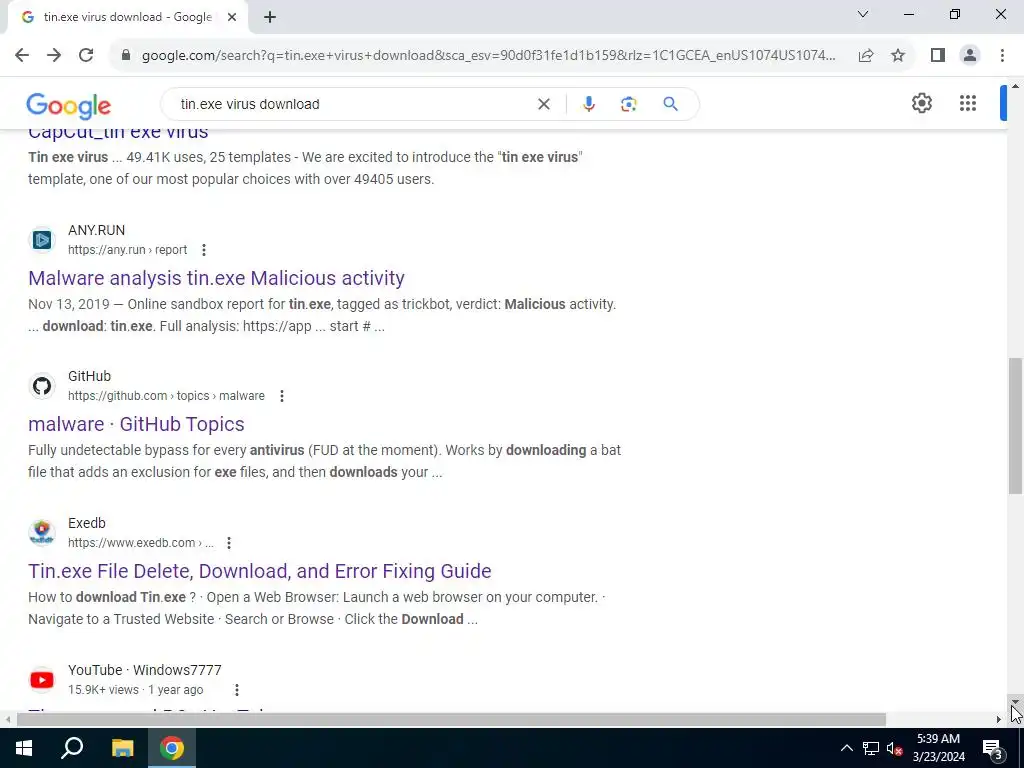Click the ANY.RUN result favicon
1024x768 pixels.
pyautogui.click(x=42, y=240)
